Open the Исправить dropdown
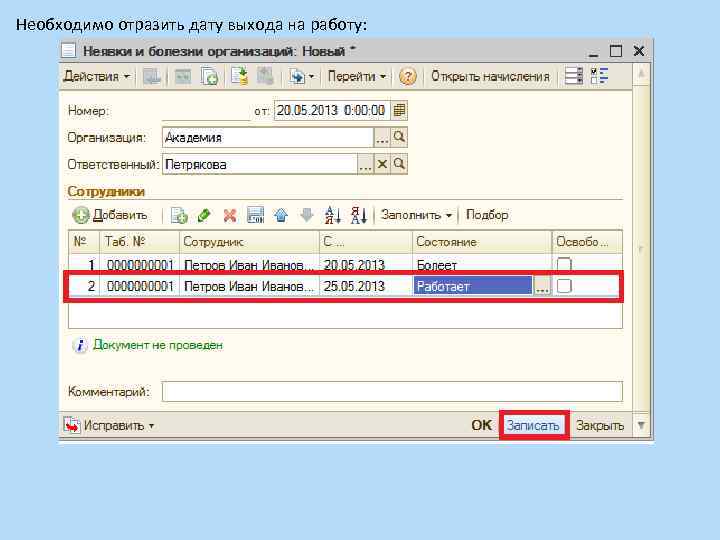 click(x=108, y=426)
